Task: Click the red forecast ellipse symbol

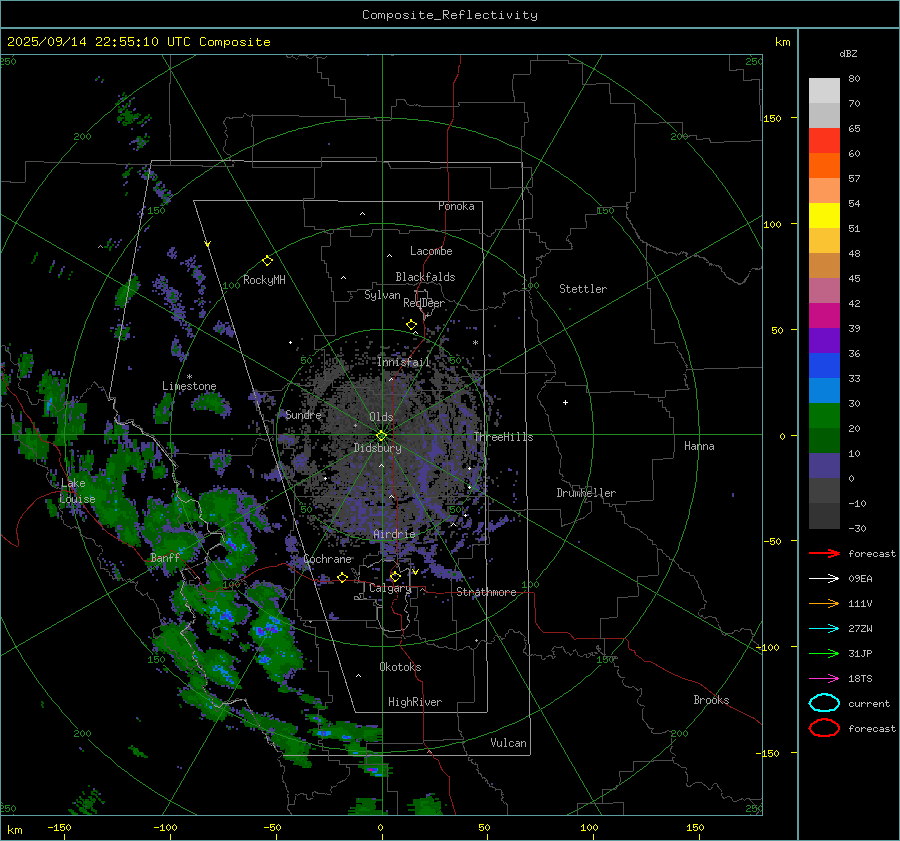Action: click(824, 728)
